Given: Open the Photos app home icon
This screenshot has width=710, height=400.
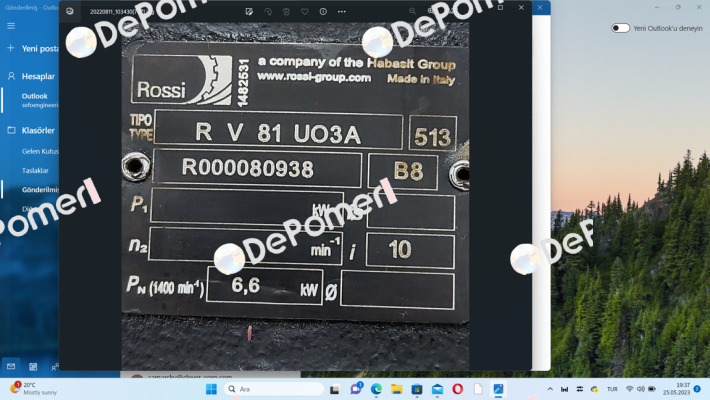Looking at the screenshot, I should coord(70,11).
